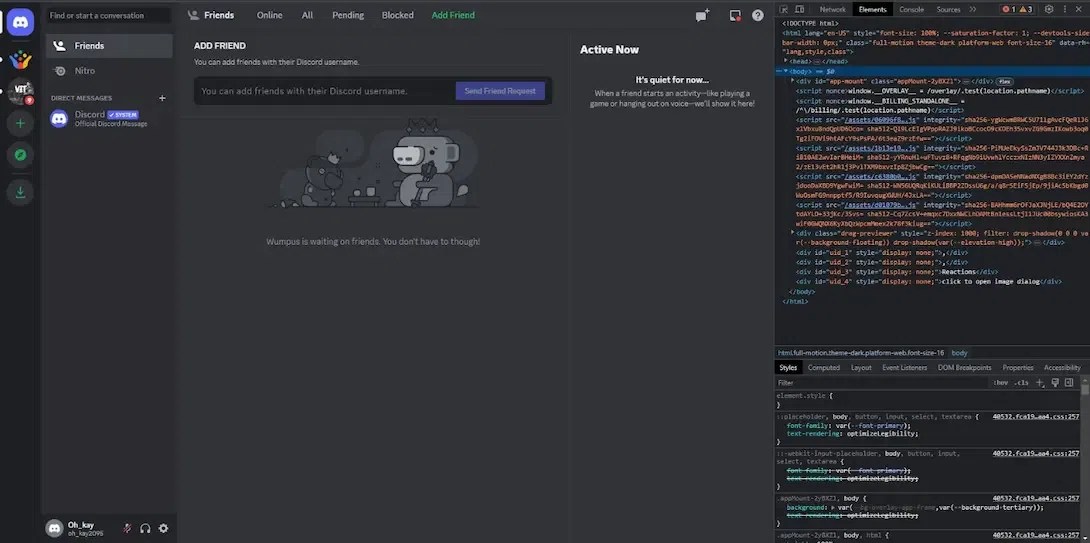This screenshot has width=1090, height=543.
Task: Click the body breadcrumb in DevTools
Action: point(959,352)
